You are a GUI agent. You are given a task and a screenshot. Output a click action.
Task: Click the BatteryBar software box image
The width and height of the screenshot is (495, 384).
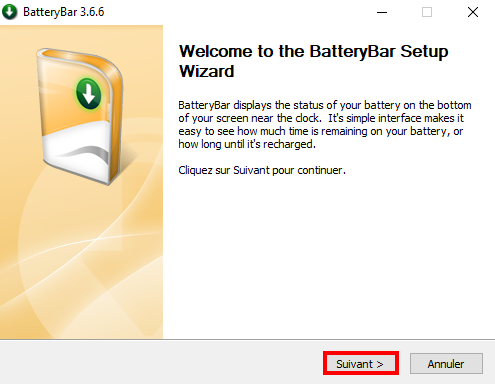point(80,116)
